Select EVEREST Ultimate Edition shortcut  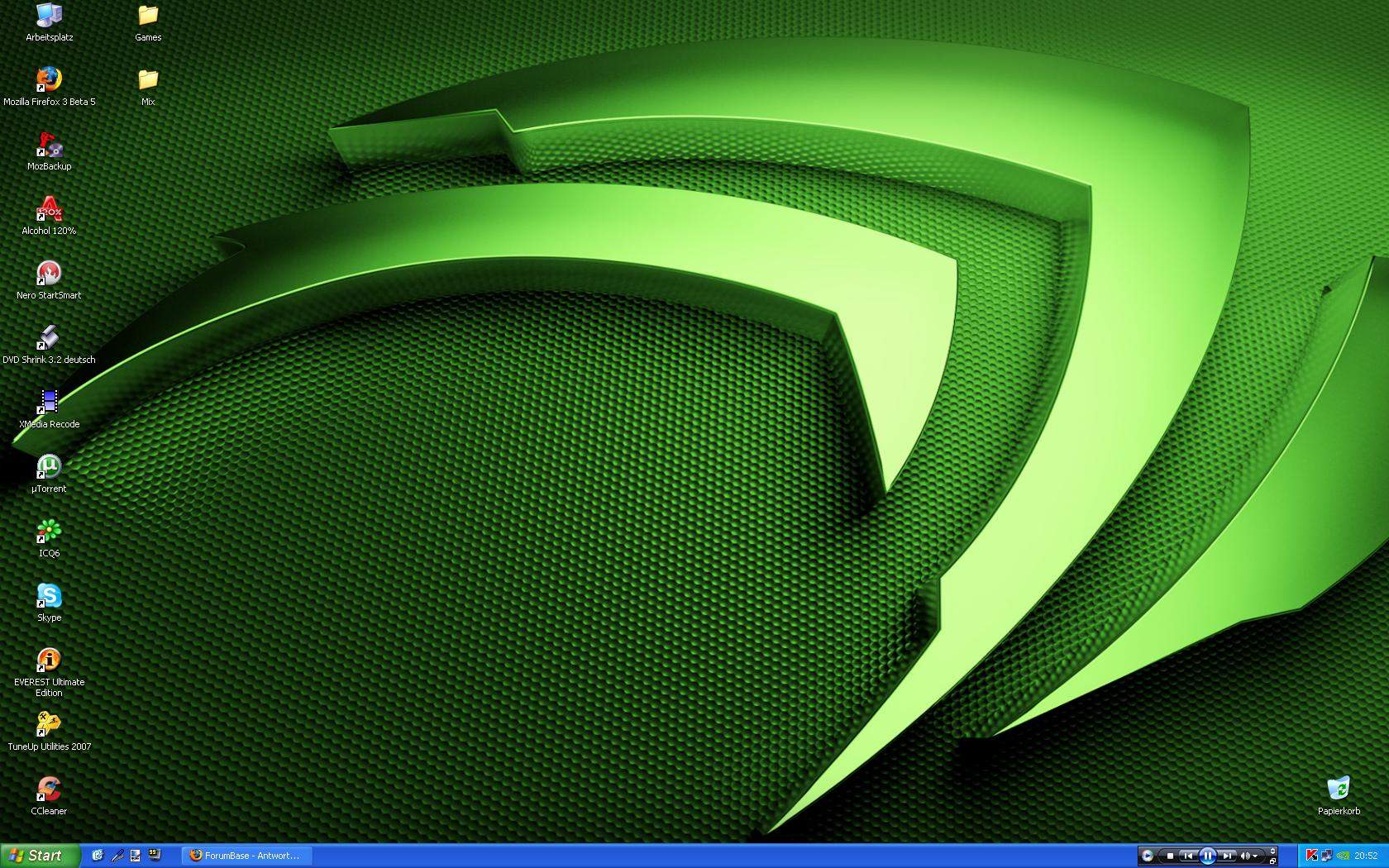[49, 672]
